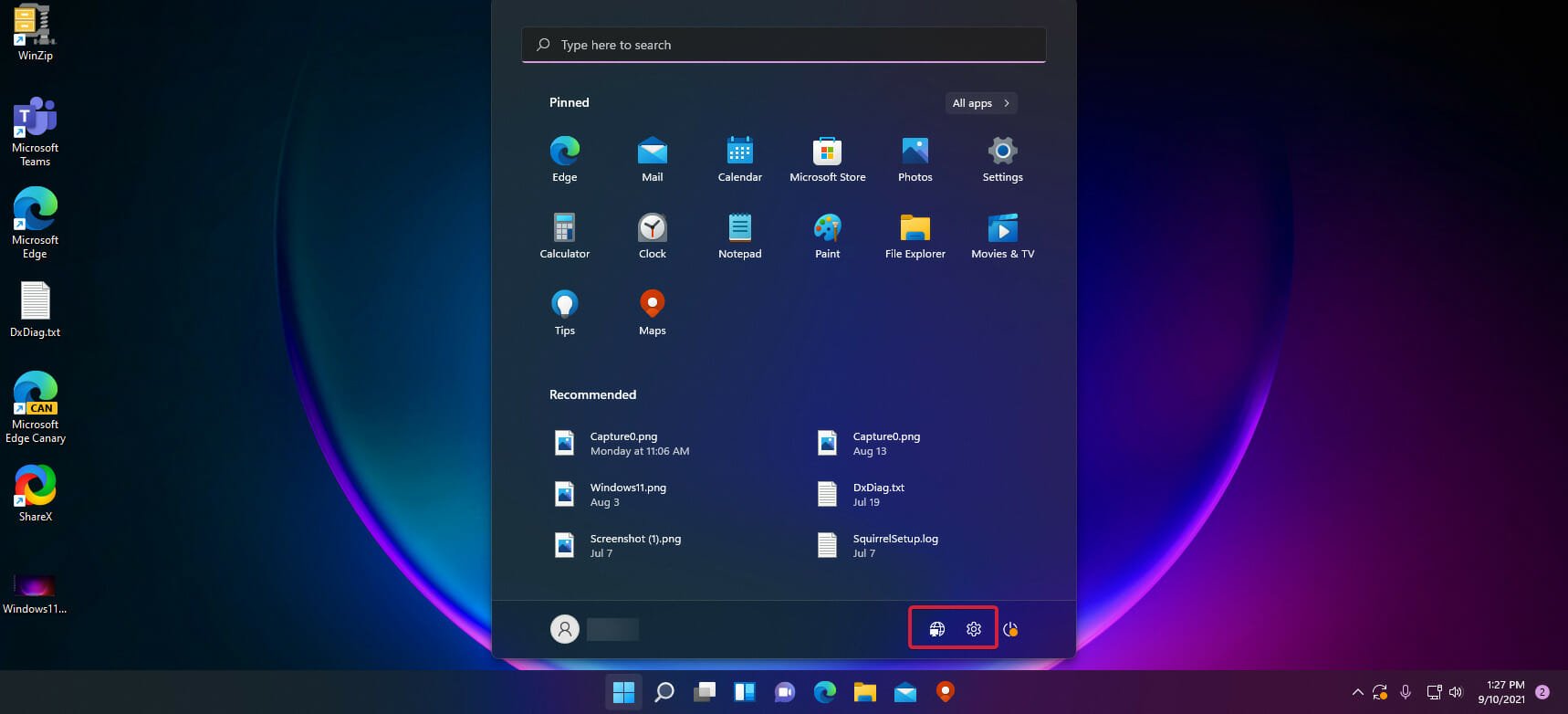Open Maps from the taskbar
Viewport: 1568px width, 714px height.
click(946, 692)
